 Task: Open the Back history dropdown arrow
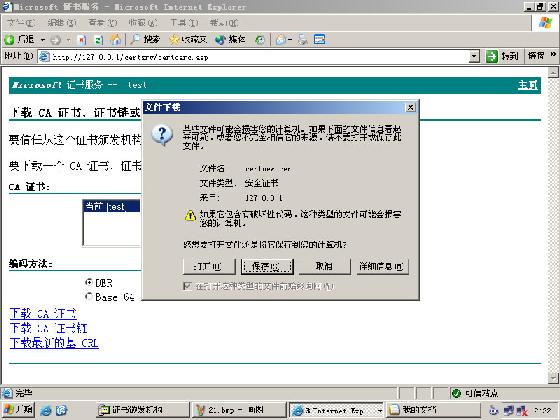42,40
